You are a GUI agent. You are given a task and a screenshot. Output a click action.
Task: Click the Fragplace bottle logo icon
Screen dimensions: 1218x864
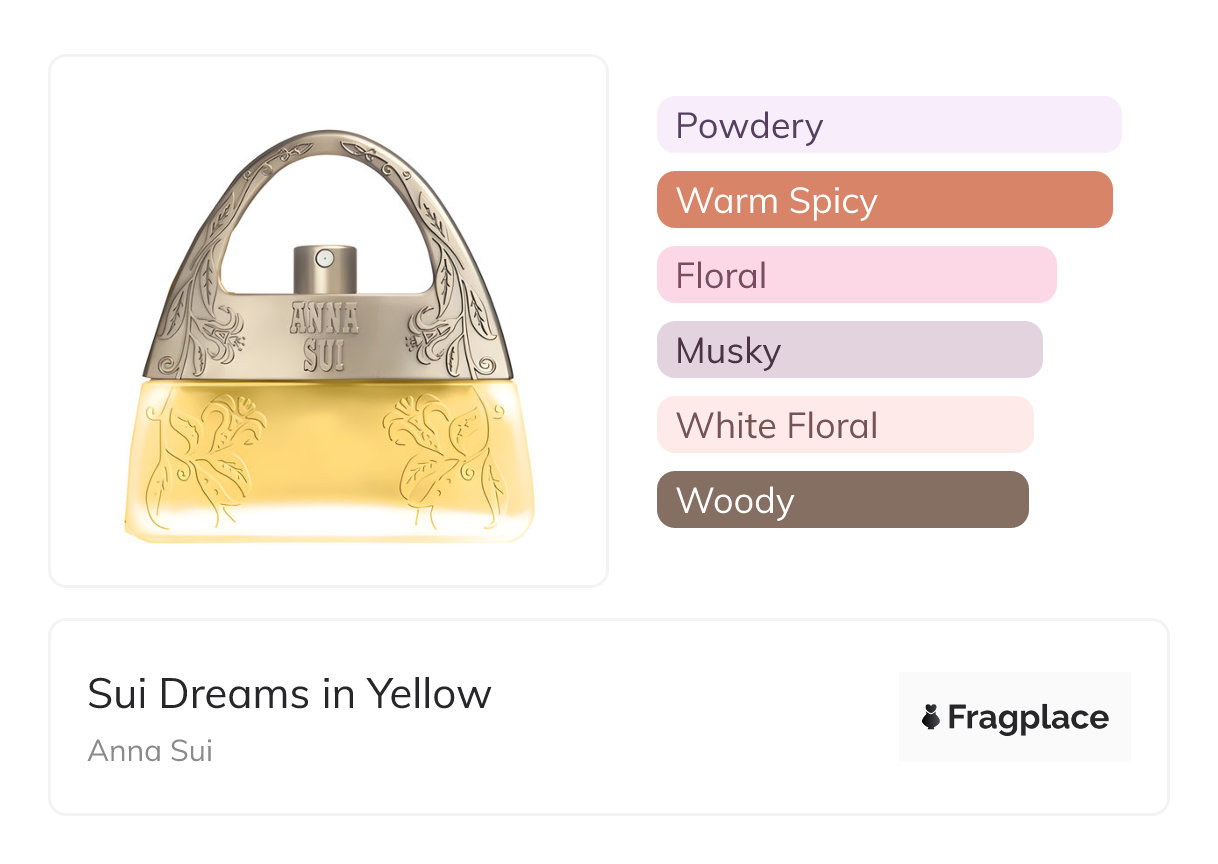931,717
